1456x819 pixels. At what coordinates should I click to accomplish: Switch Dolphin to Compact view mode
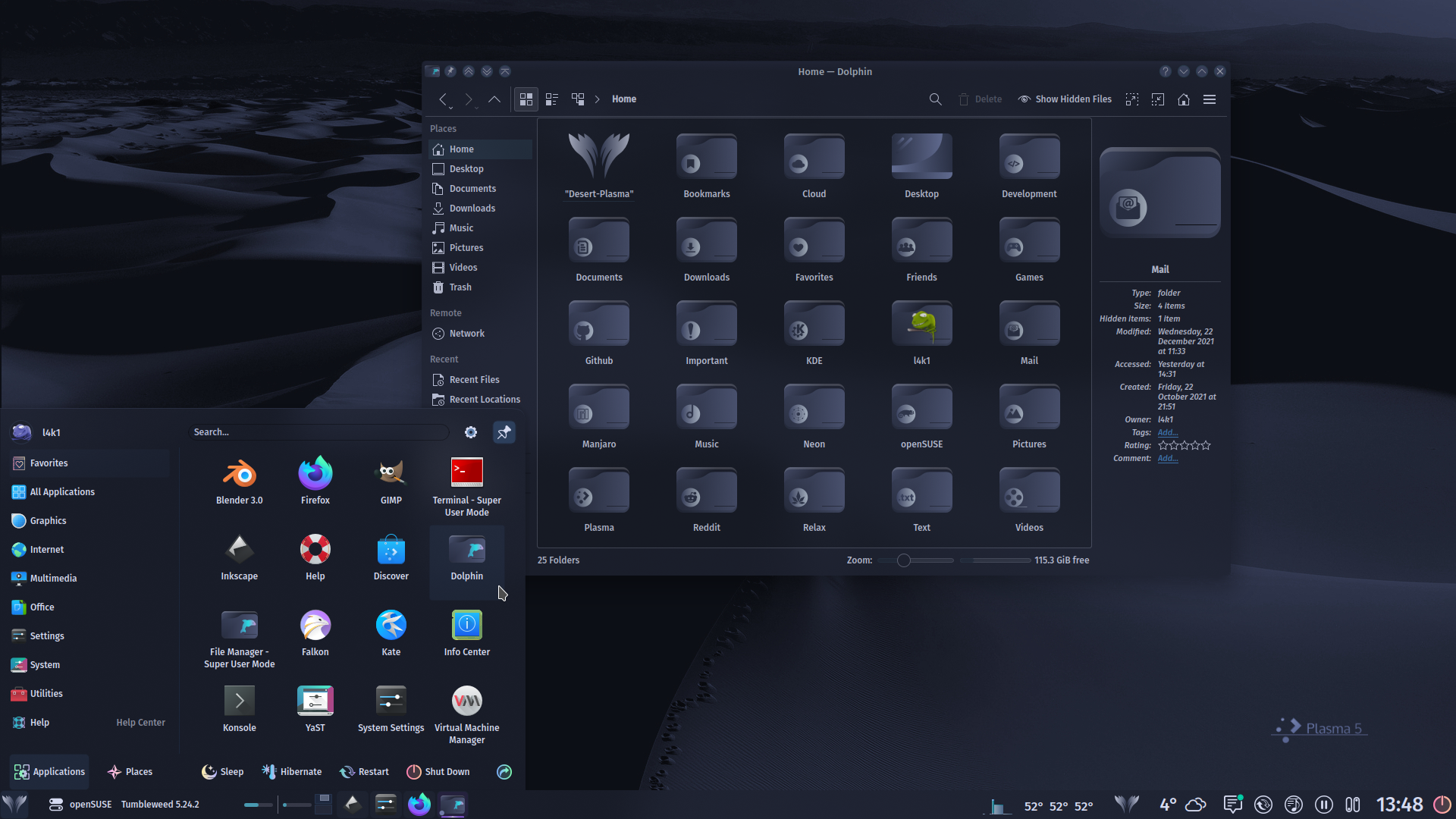(x=552, y=99)
